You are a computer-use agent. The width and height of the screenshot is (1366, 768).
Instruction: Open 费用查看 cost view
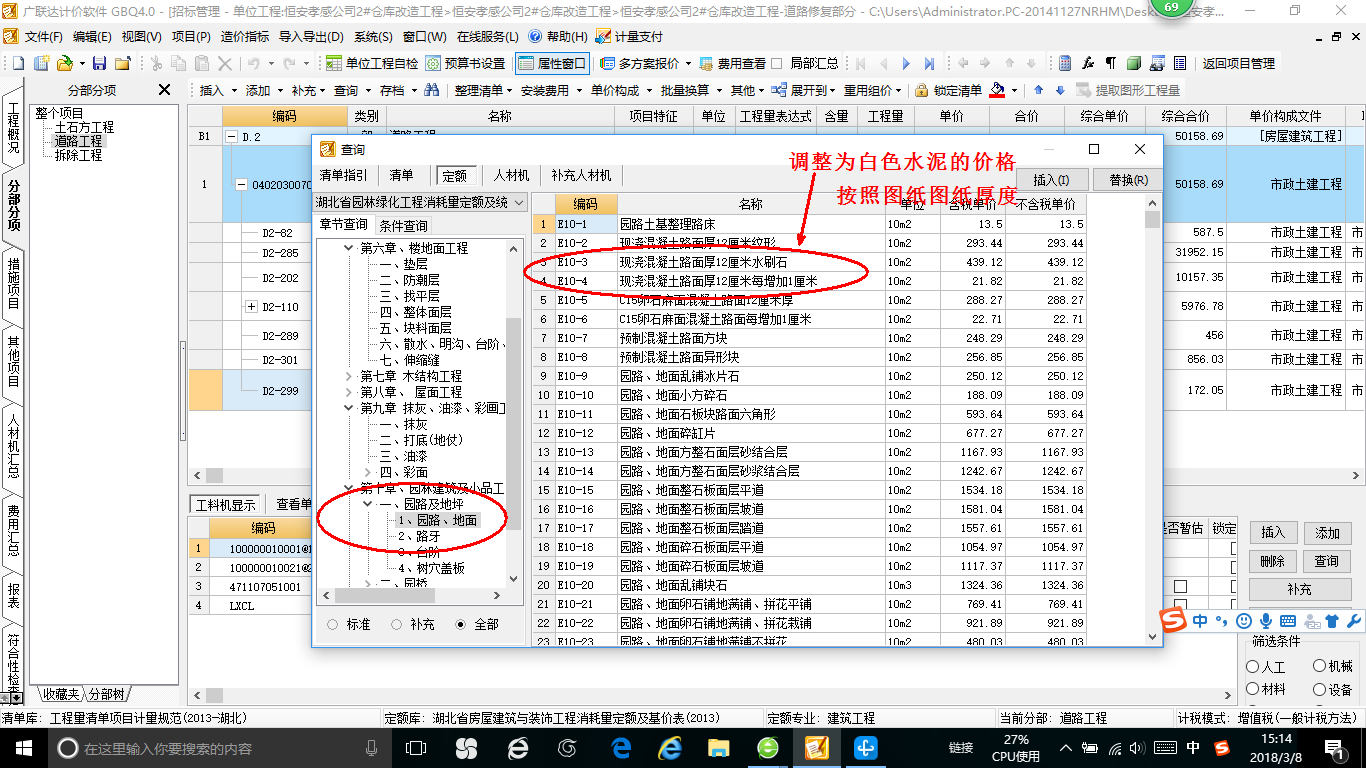732,63
